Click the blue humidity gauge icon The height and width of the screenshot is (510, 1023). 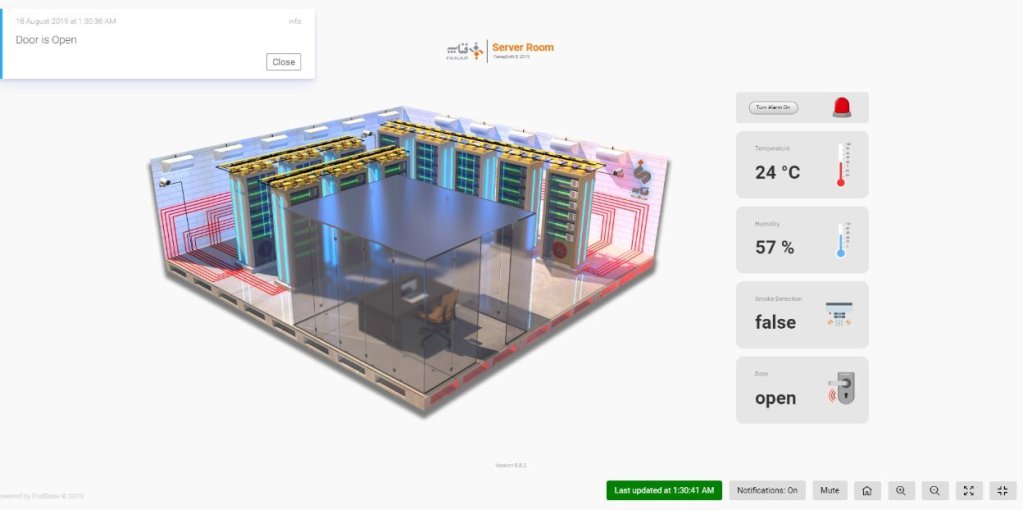840,240
